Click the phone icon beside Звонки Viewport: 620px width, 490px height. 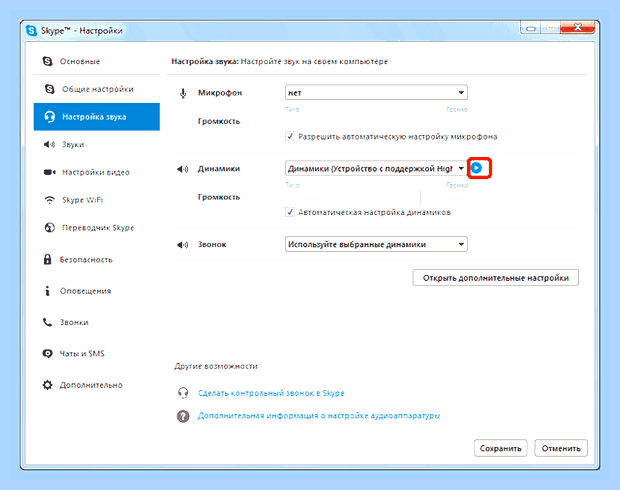(47, 322)
